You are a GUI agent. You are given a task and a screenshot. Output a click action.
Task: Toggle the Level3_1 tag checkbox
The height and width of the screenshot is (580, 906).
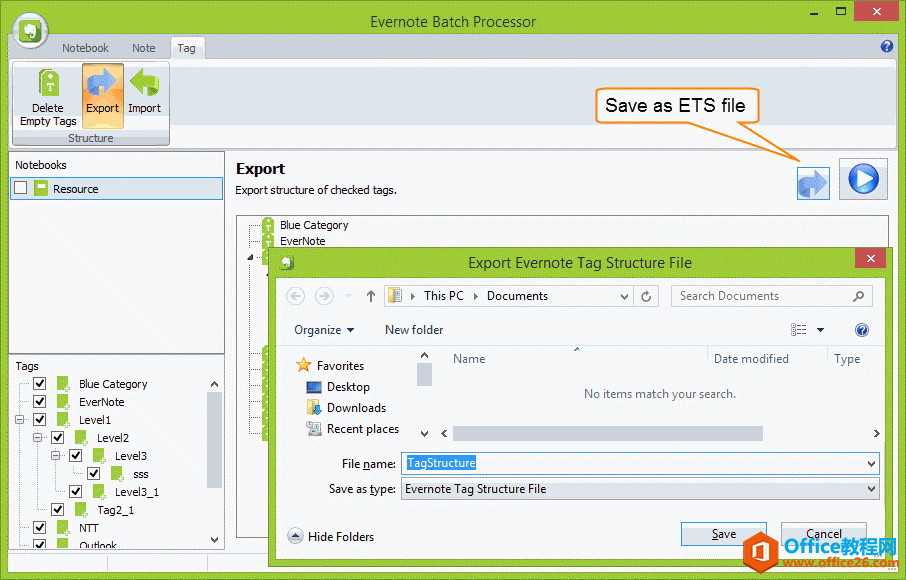pyautogui.click(x=75, y=491)
